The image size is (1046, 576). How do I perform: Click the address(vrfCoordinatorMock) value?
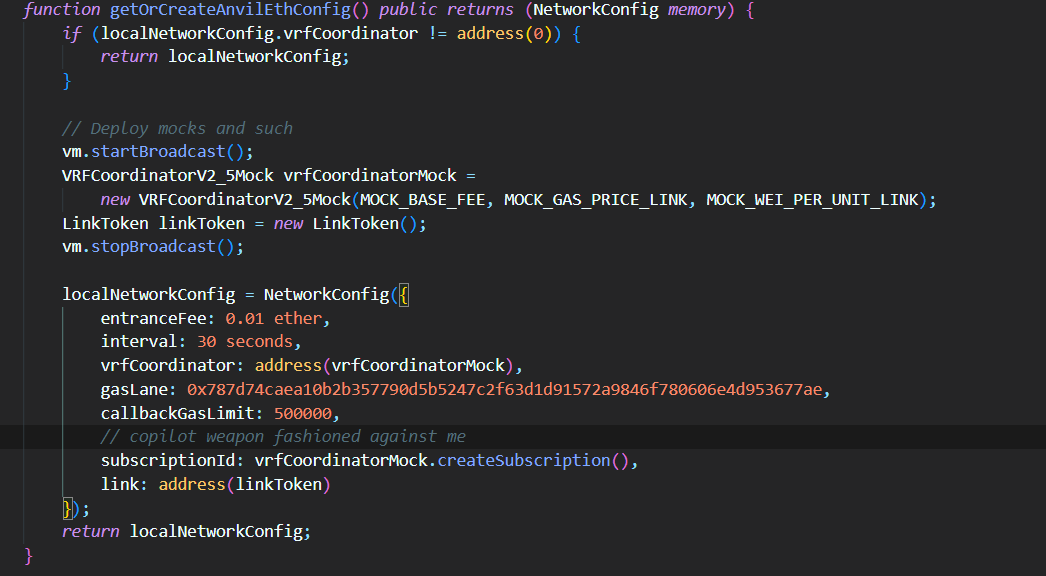[384, 366]
